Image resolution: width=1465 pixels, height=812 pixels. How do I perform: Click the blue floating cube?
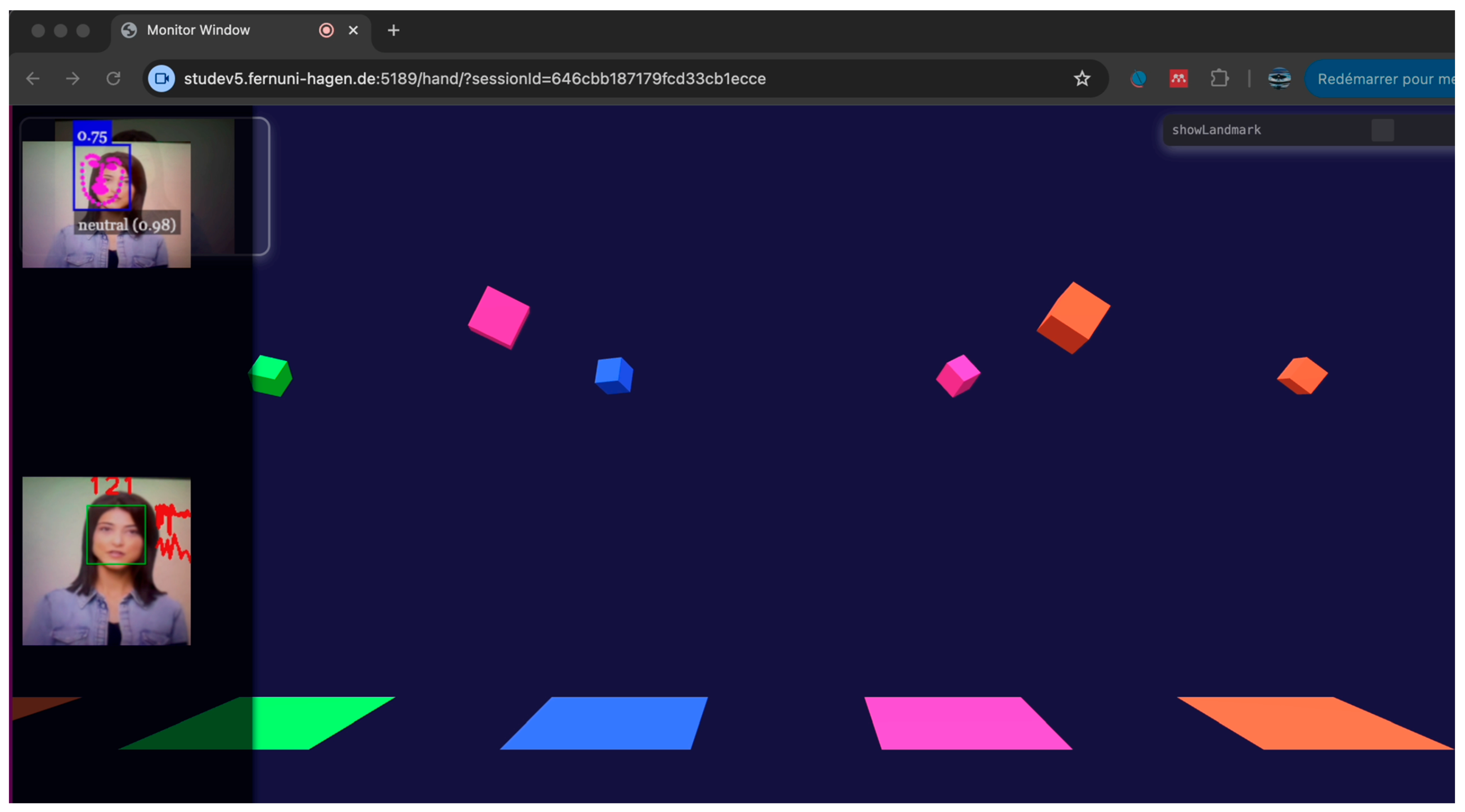pos(613,376)
